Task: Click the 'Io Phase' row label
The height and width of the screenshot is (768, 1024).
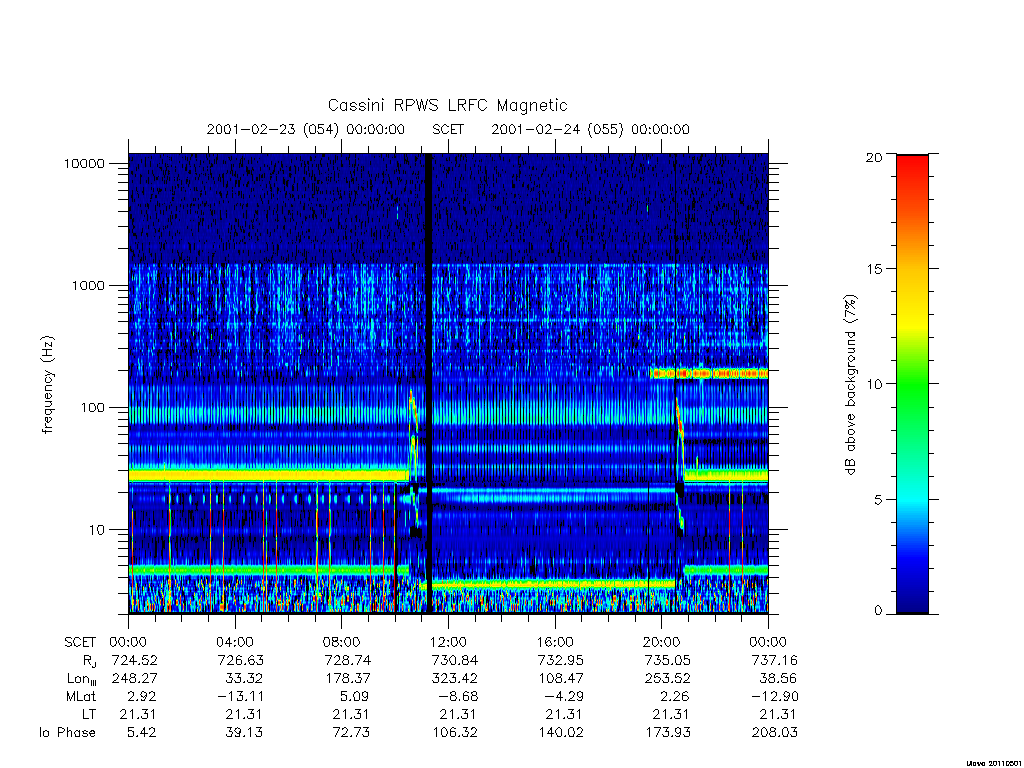Action: 67,733
